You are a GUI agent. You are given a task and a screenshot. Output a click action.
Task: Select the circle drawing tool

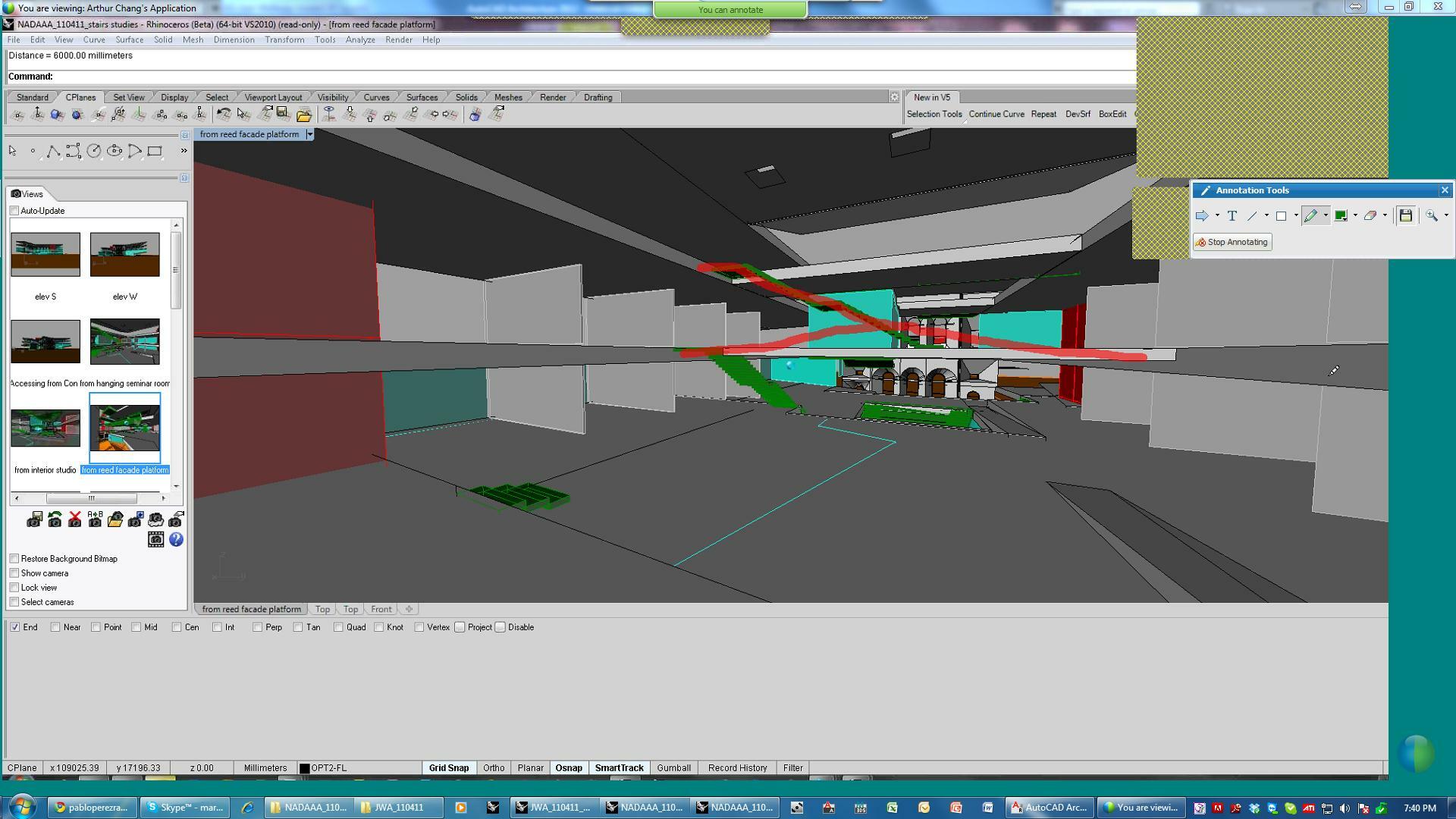[x=94, y=151]
